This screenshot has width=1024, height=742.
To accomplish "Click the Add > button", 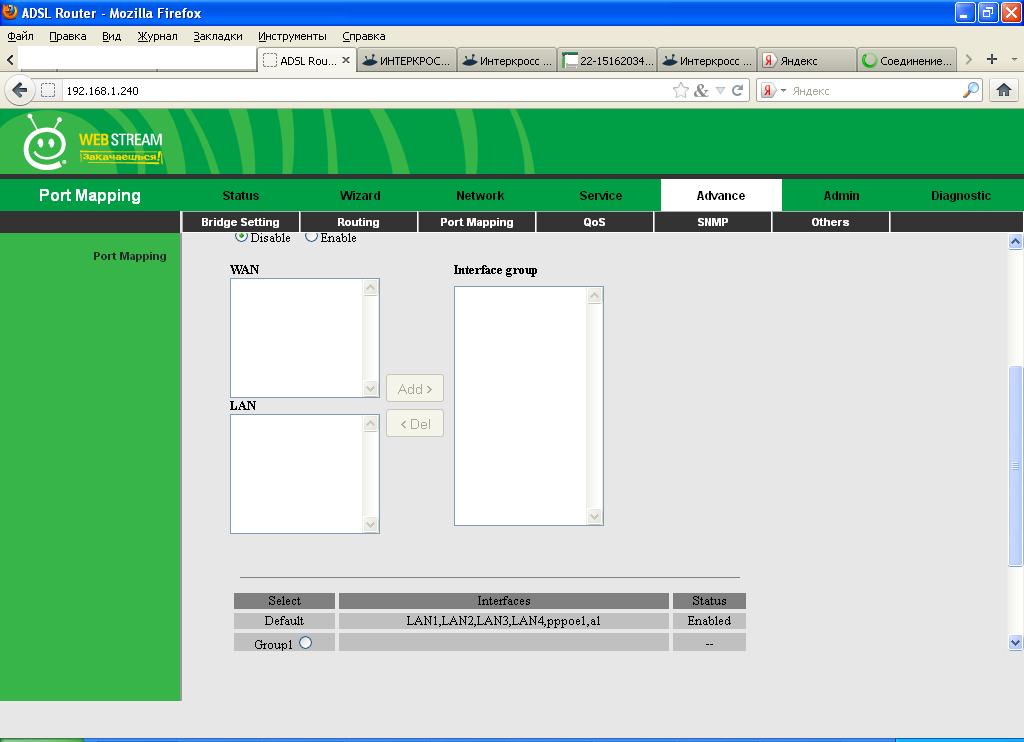I will pyautogui.click(x=415, y=389).
